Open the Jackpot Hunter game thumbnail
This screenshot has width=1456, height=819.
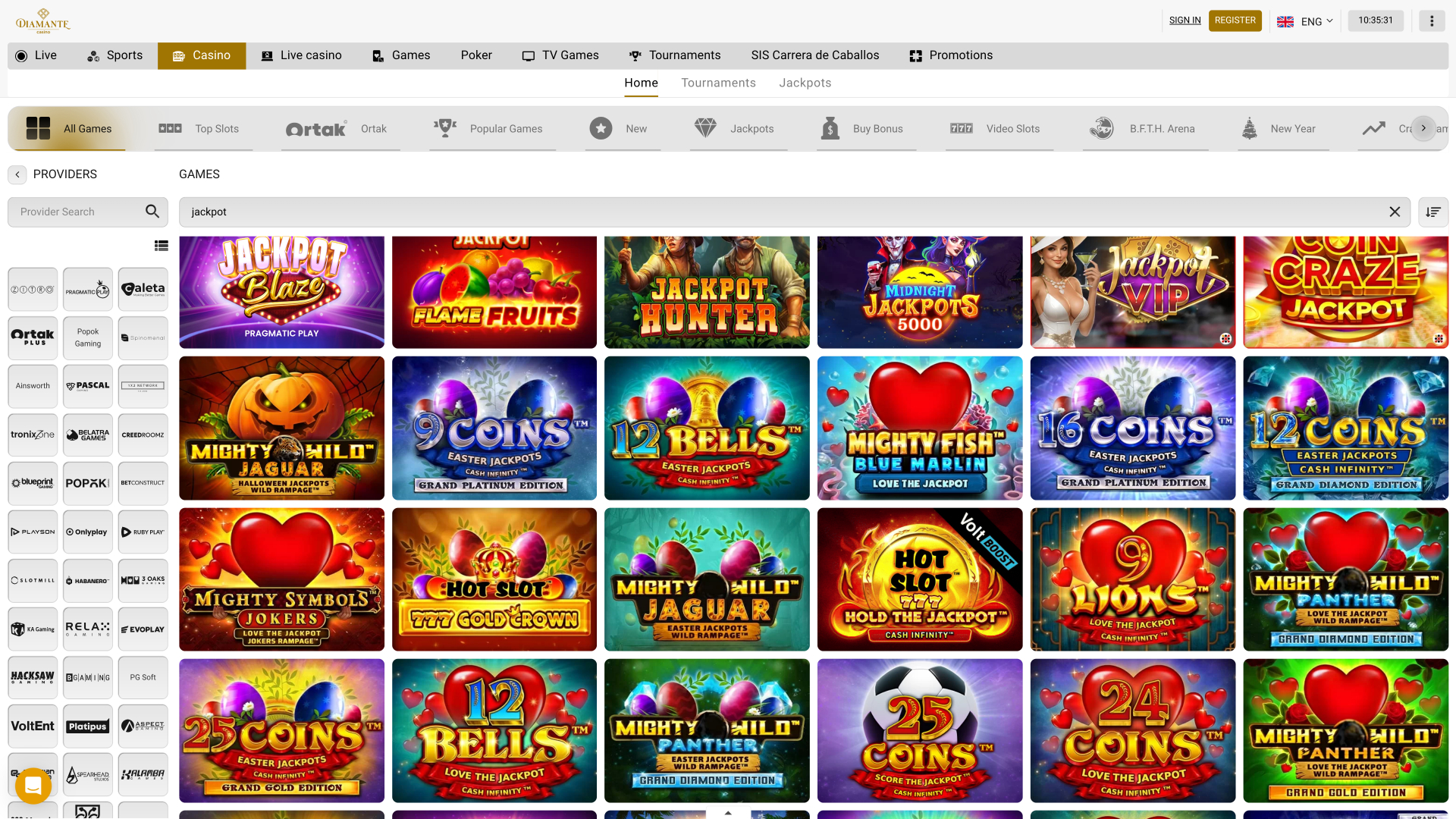[x=707, y=292]
